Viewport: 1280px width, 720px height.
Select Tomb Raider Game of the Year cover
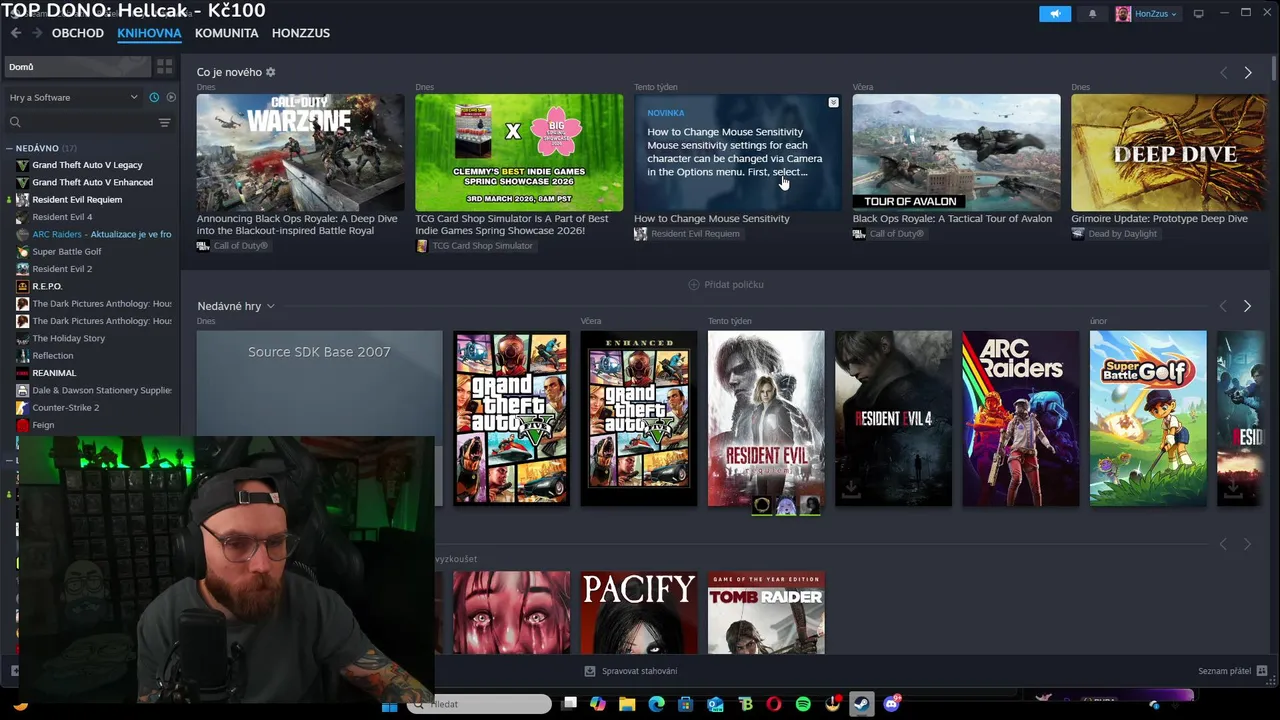[766, 613]
